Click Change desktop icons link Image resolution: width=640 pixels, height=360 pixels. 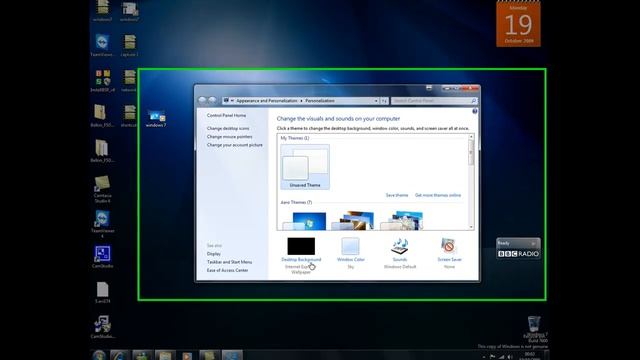(x=228, y=129)
